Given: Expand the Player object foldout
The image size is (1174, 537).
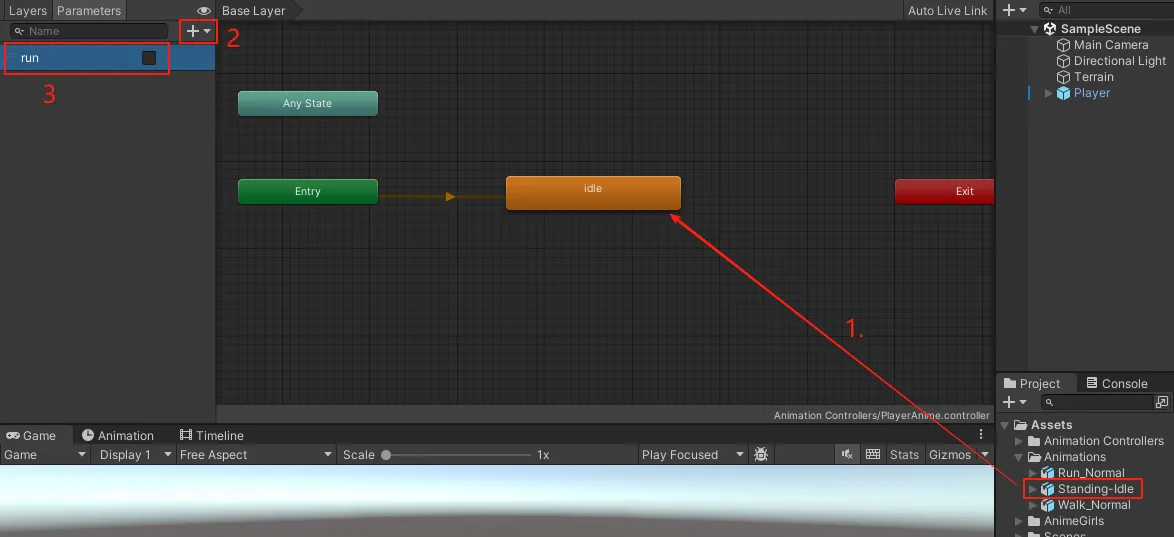Looking at the screenshot, I should pyautogui.click(x=1048, y=93).
